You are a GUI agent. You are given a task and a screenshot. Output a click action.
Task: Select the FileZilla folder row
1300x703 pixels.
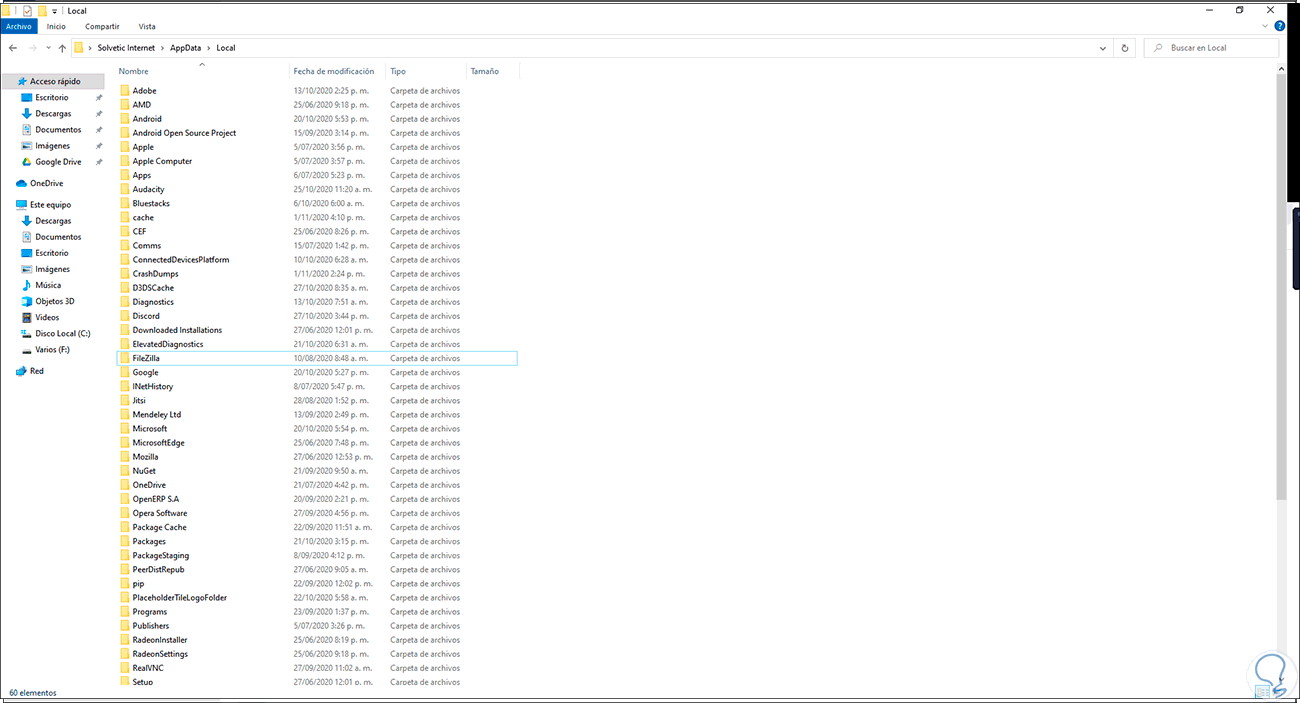317,358
